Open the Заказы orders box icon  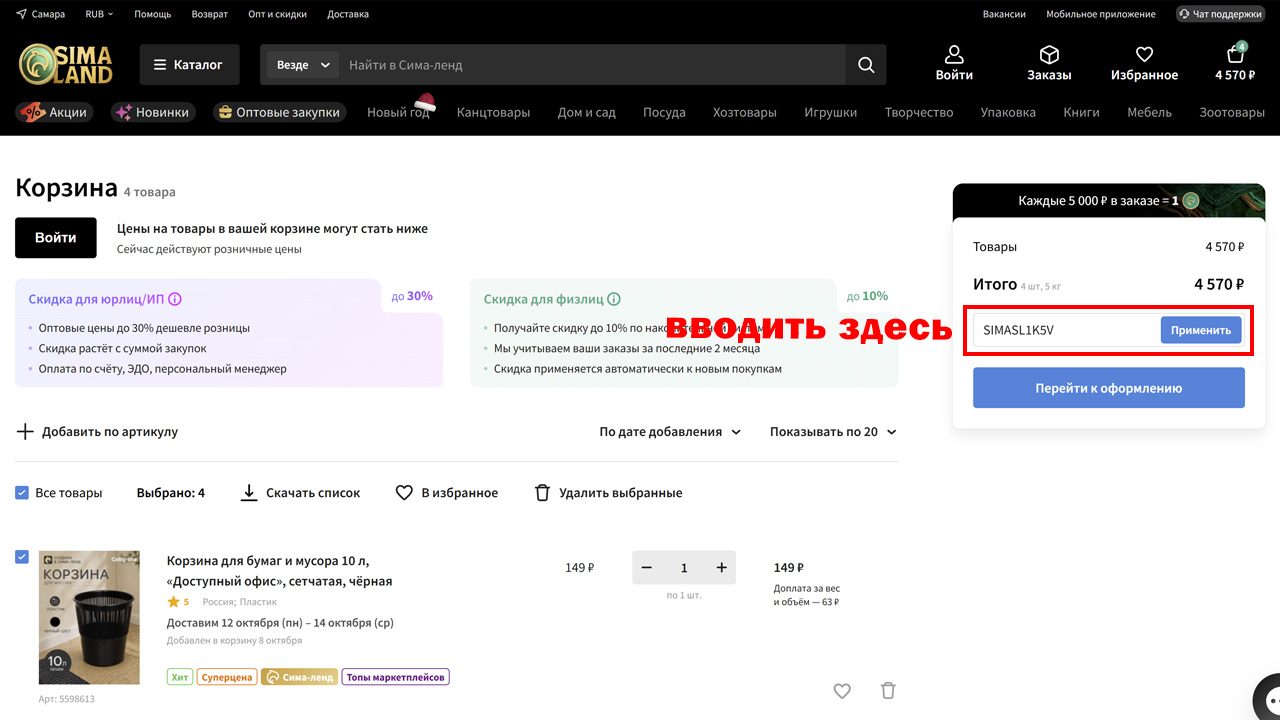pyautogui.click(x=1049, y=55)
